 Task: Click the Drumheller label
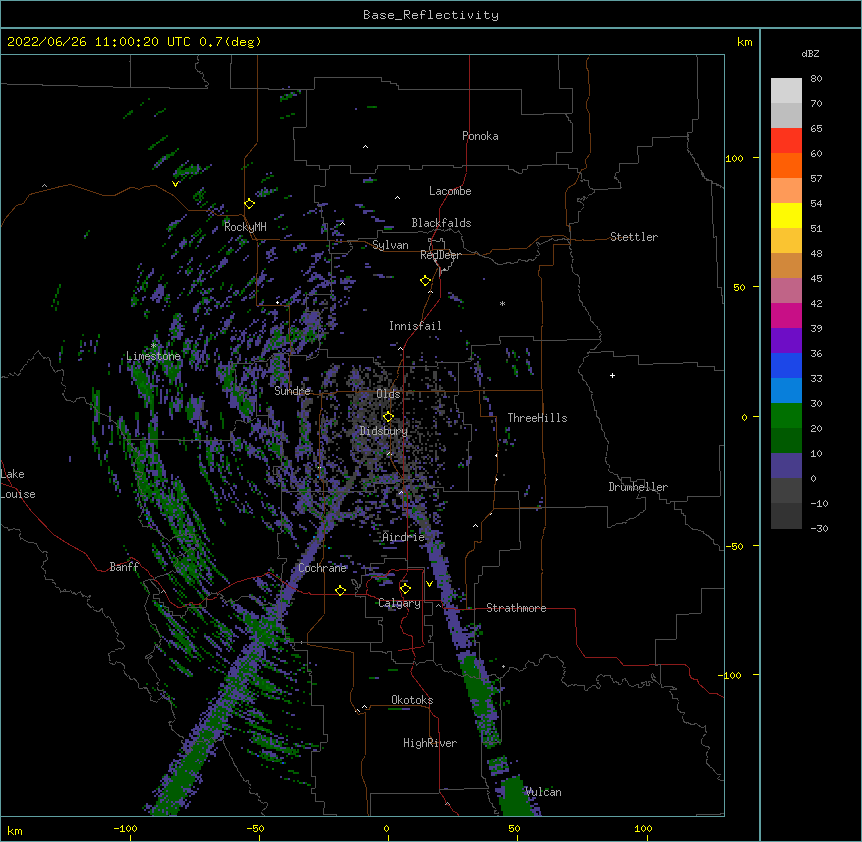(638, 487)
